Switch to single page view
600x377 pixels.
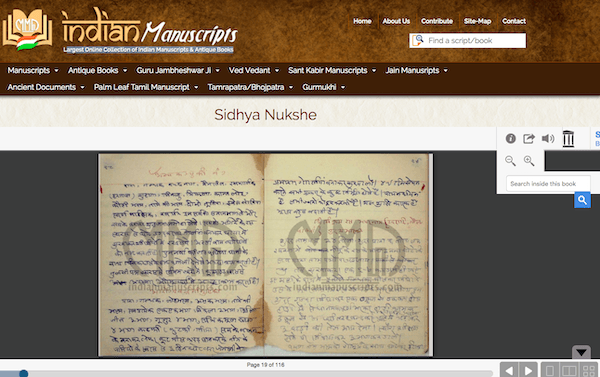(549, 370)
